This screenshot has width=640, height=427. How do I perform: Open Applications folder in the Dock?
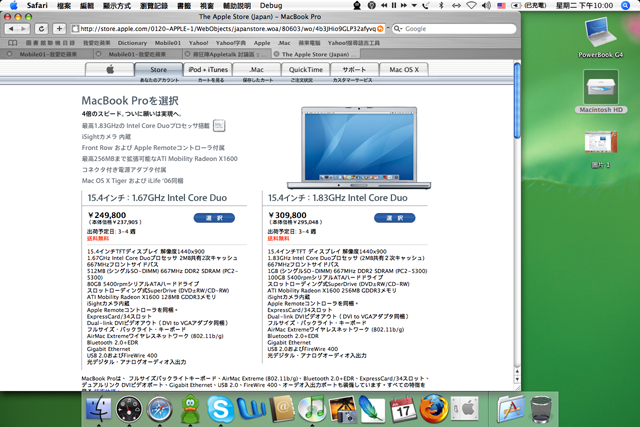click(511, 409)
